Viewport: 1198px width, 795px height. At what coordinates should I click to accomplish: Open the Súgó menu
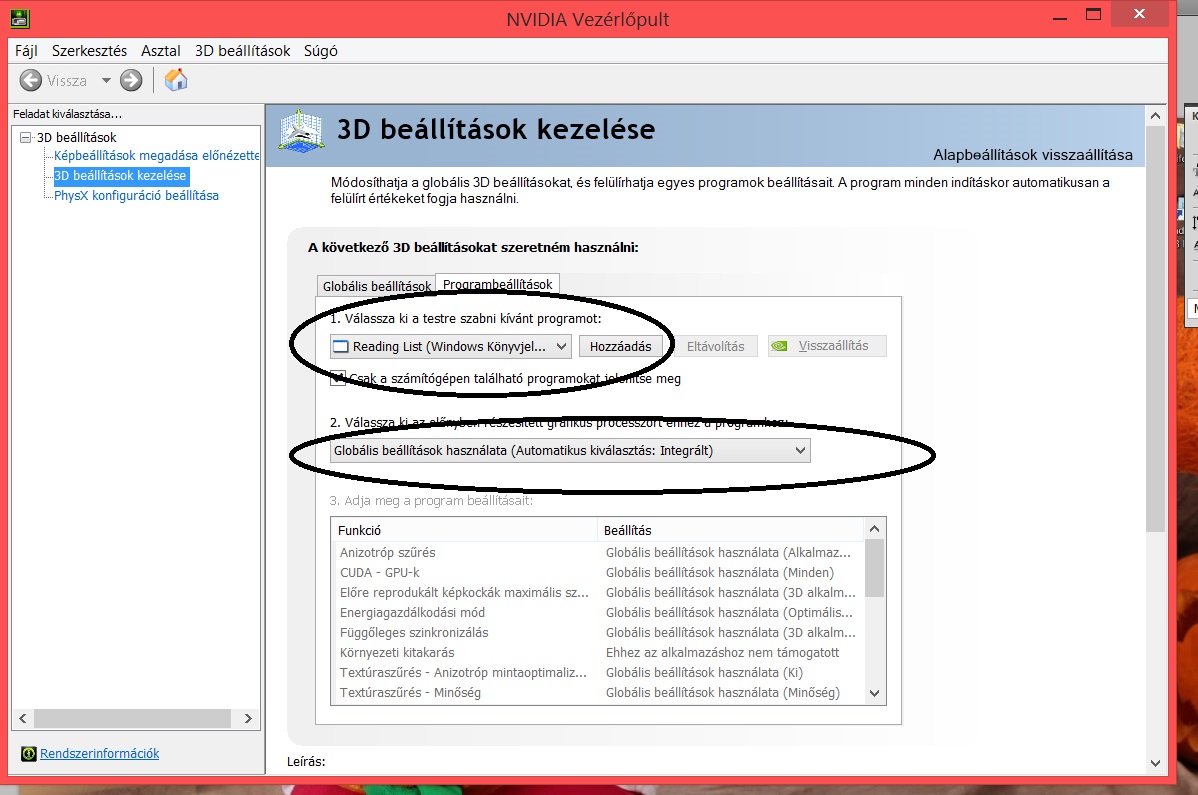click(321, 51)
